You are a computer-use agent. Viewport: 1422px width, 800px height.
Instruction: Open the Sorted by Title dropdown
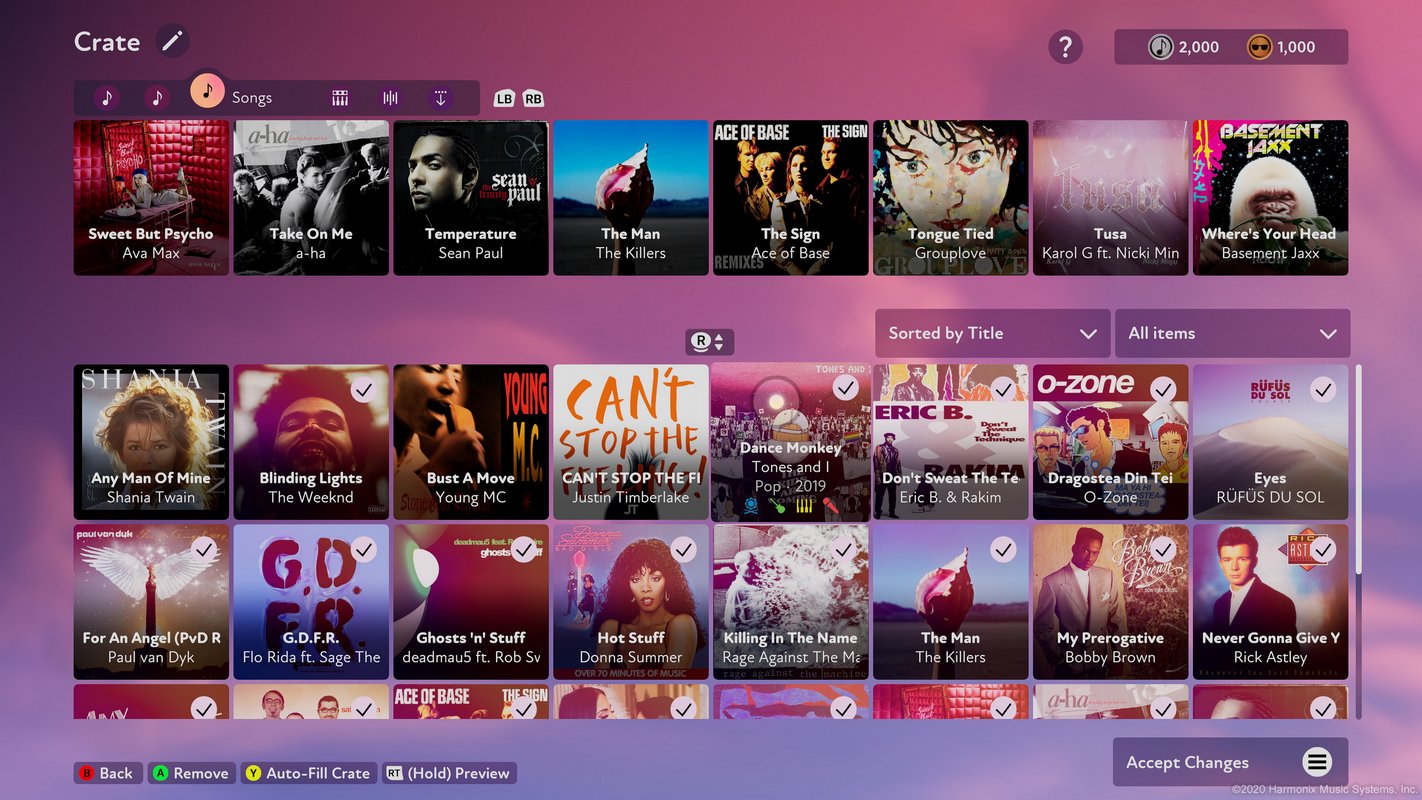(x=992, y=334)
